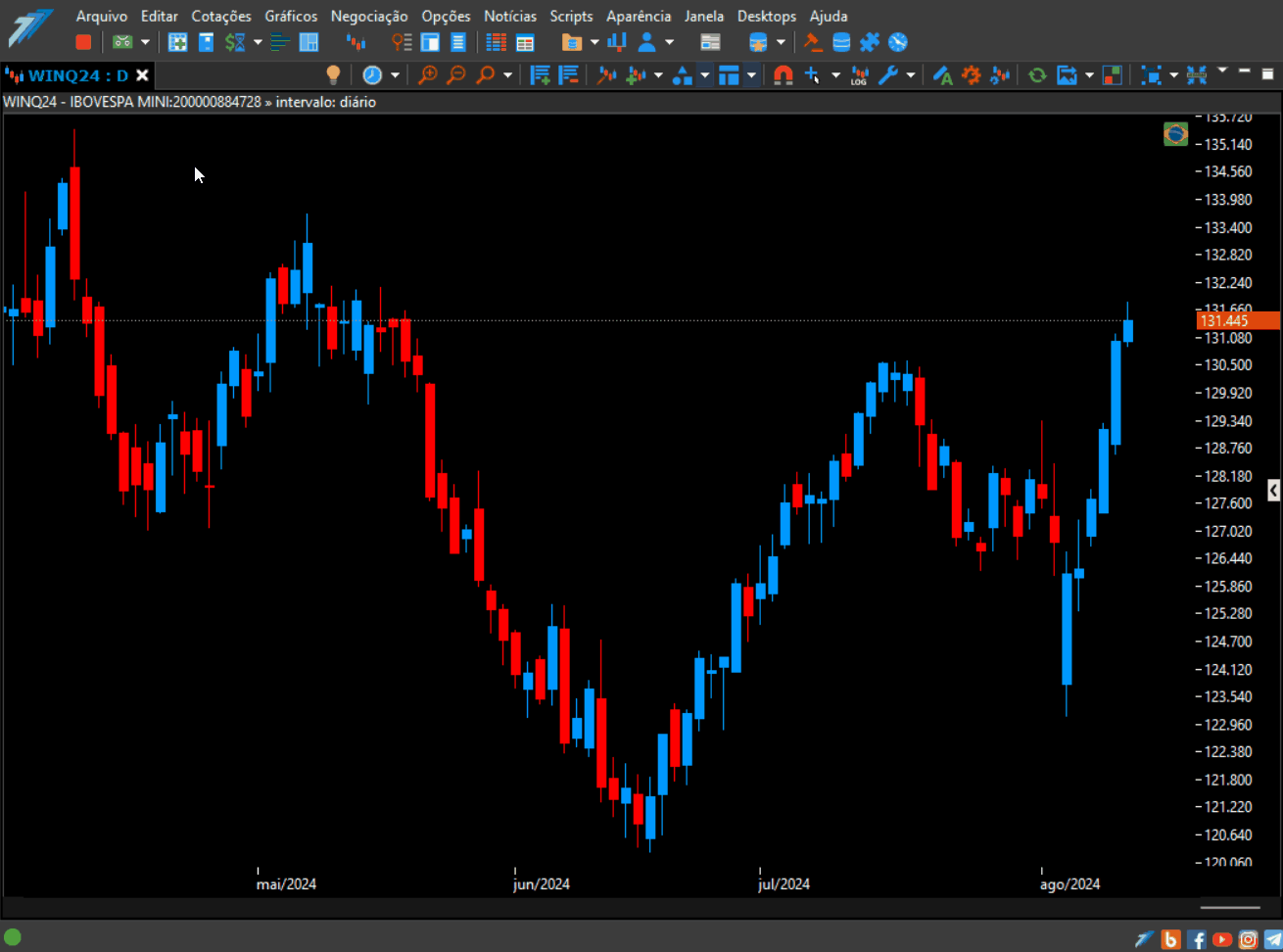Open the Instagram link icon
Screen dimensions: 1283x952
coord(1248,940)
